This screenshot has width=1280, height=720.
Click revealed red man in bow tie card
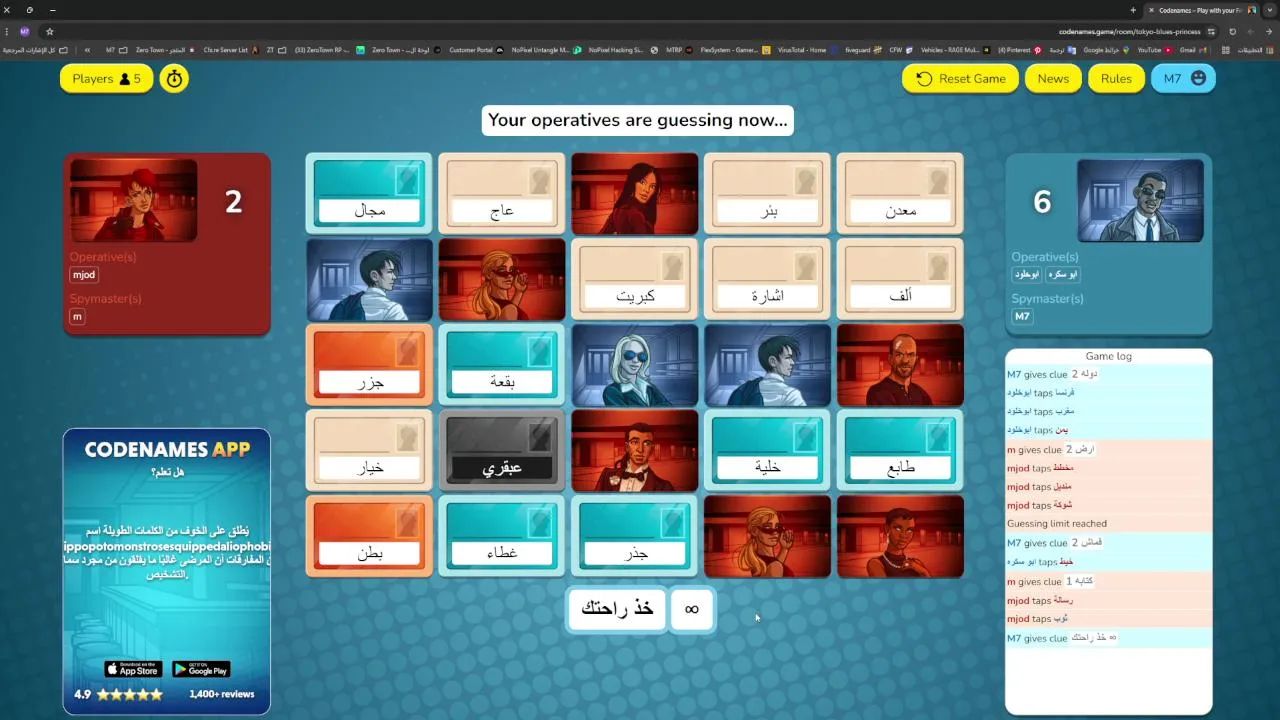pyautogui.click(x=634, y=450)
